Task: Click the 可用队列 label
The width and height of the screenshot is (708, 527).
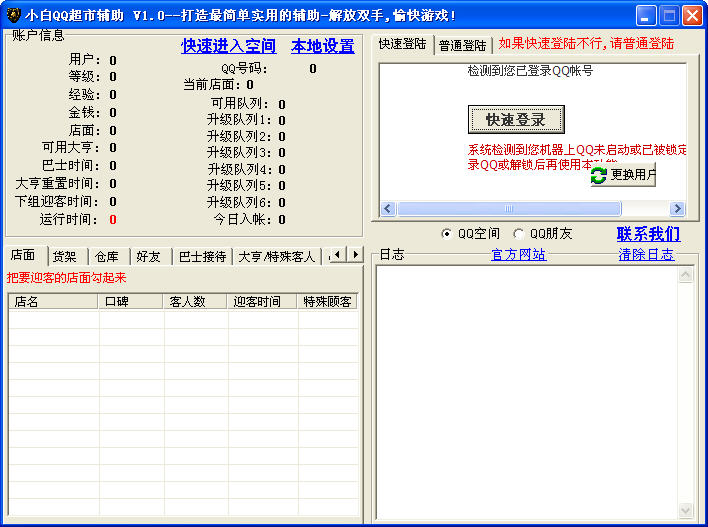Action: click(x=240, y=104)
